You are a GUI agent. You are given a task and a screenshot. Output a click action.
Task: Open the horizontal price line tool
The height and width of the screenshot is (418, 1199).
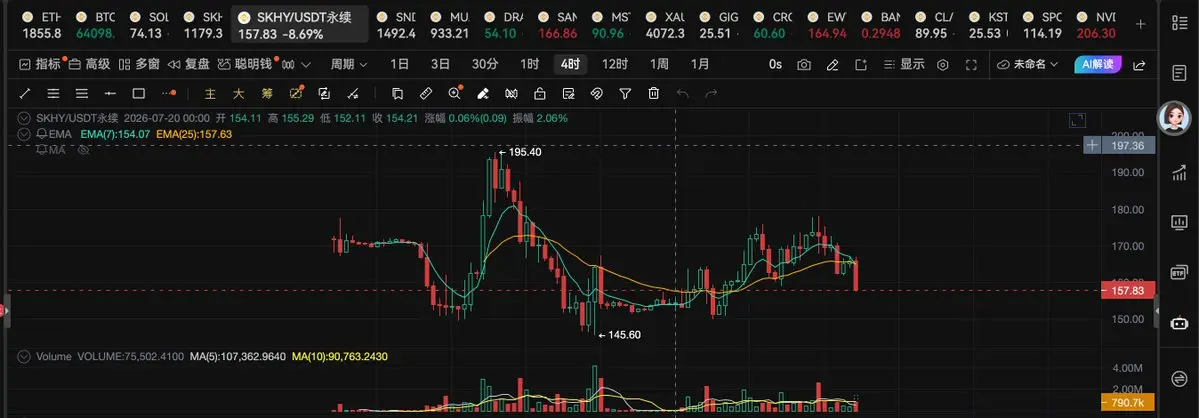pos(110,94)
